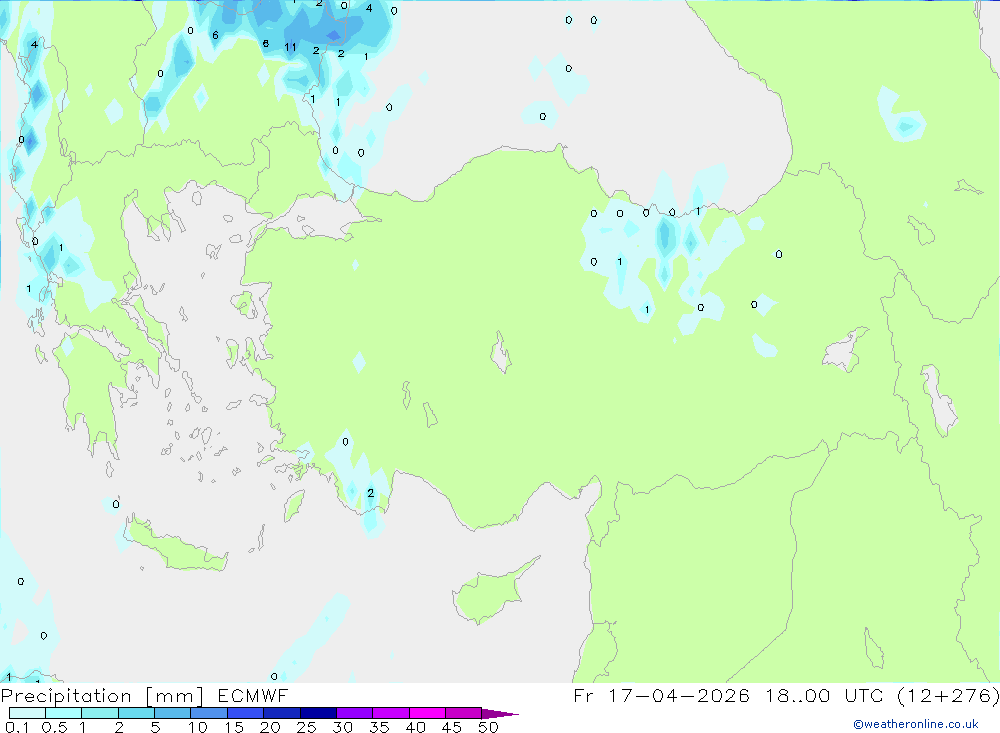Click legend label "25"
Viewport: 1000px width, 733px height.
pyautogui.click(x=307, y=727)
